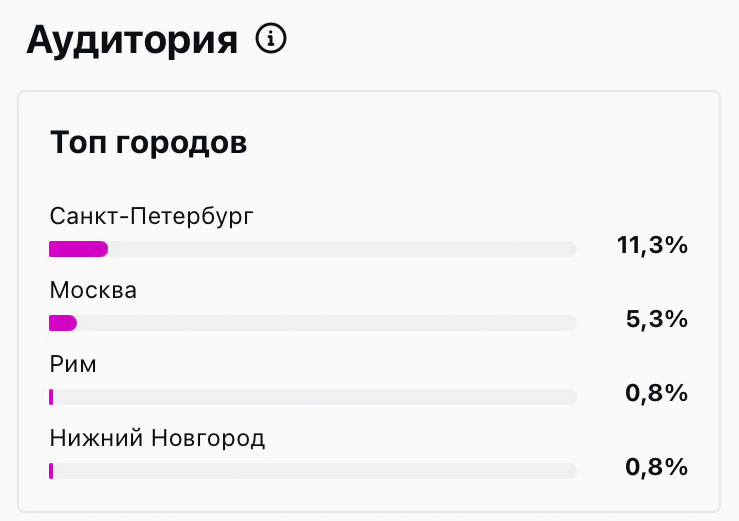Click the small magenta marker on Рим bar
Screen dimensions: 739x521
[x=51, y=397]
